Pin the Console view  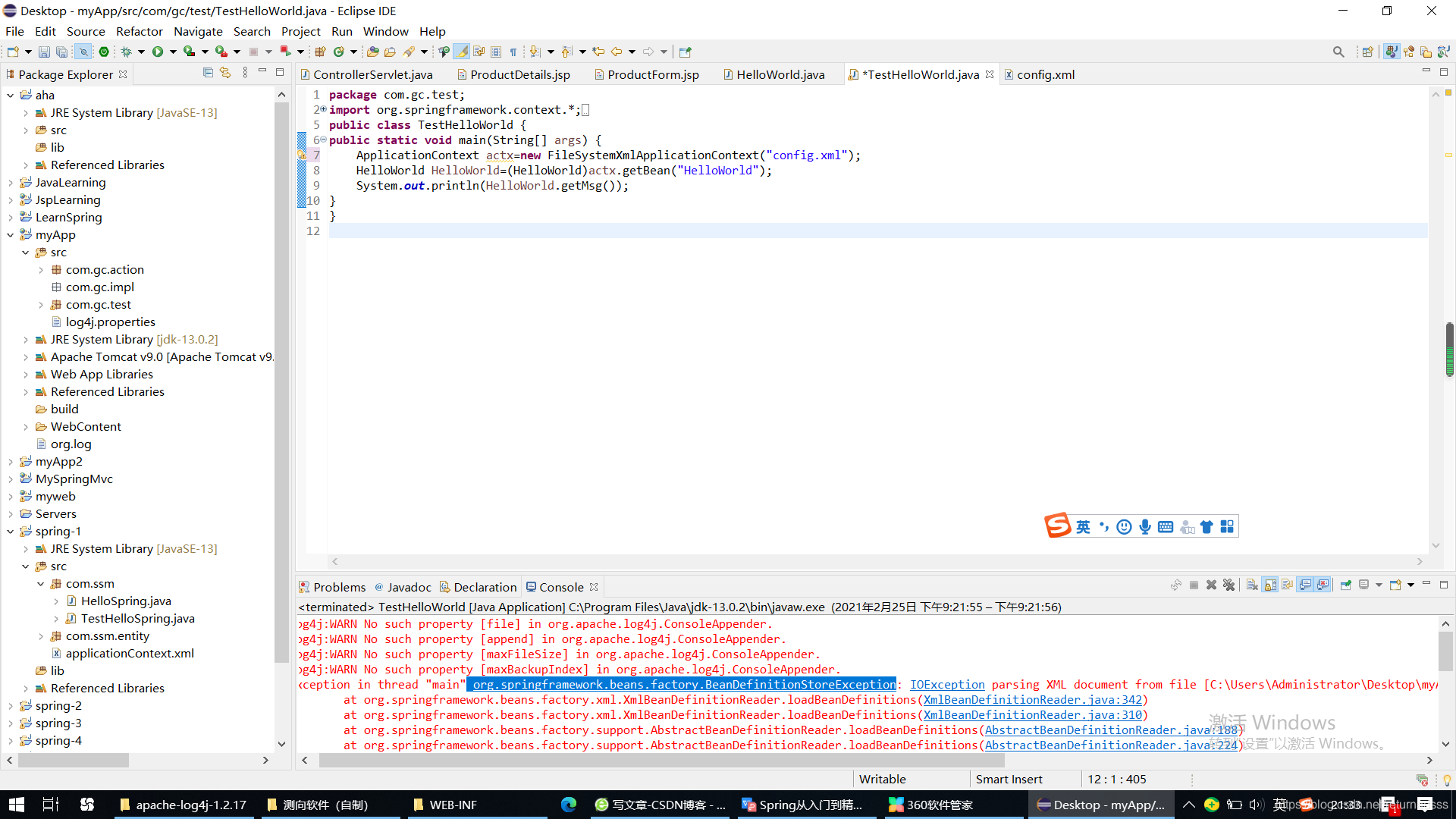tap(1346, 585)
